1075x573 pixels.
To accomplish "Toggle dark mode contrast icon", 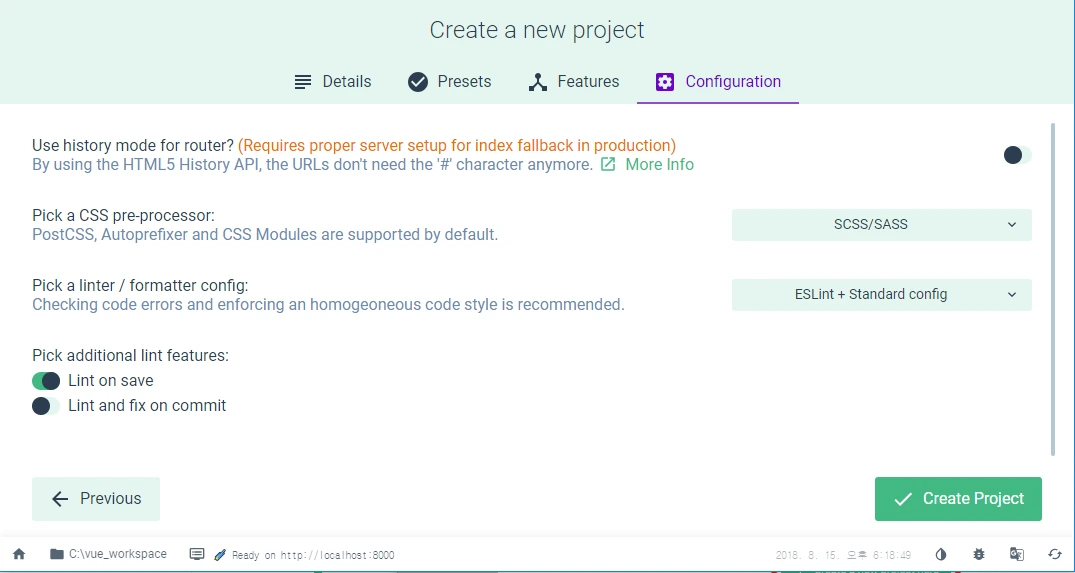I will [x=941, y=554].
